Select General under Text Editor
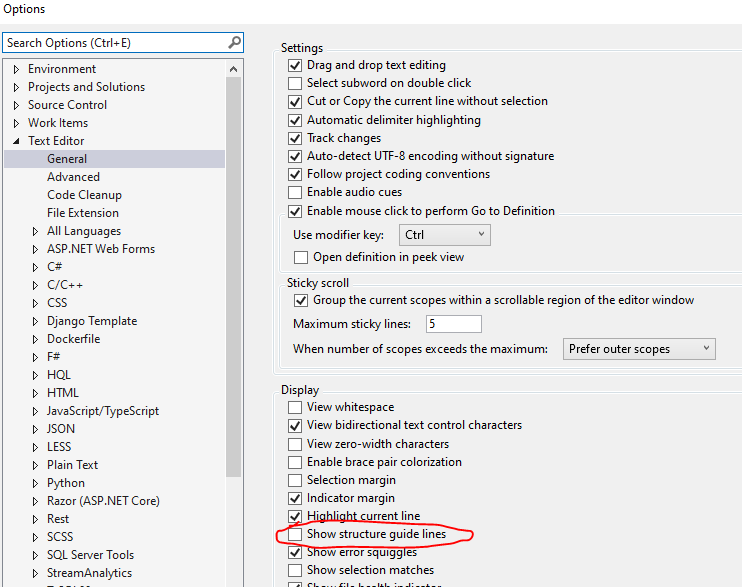 click(115, 159)
